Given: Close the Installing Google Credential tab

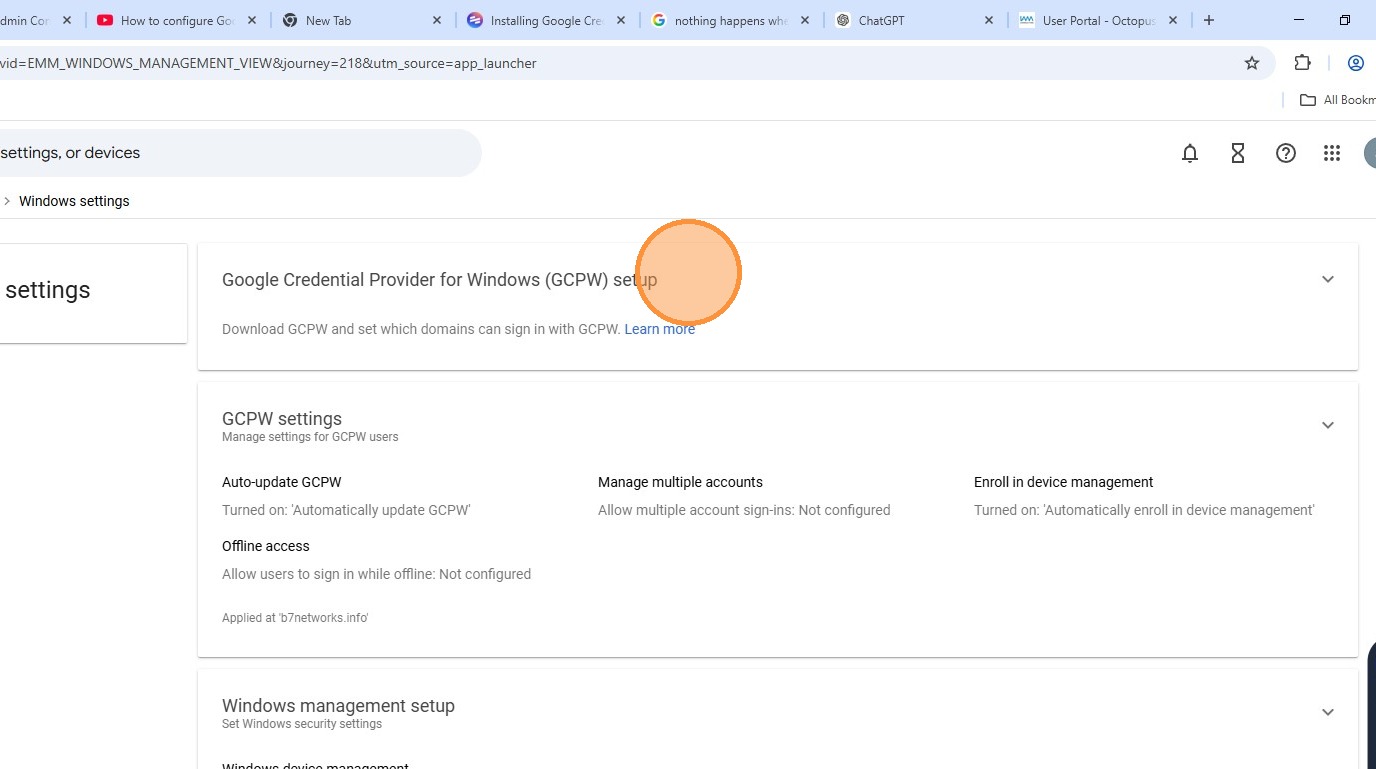Looking at the screenshot, I should click(621, 20).
